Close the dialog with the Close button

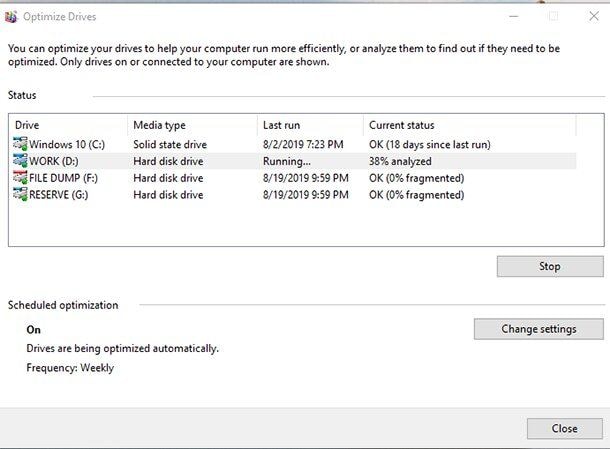(x=564, y=428)
